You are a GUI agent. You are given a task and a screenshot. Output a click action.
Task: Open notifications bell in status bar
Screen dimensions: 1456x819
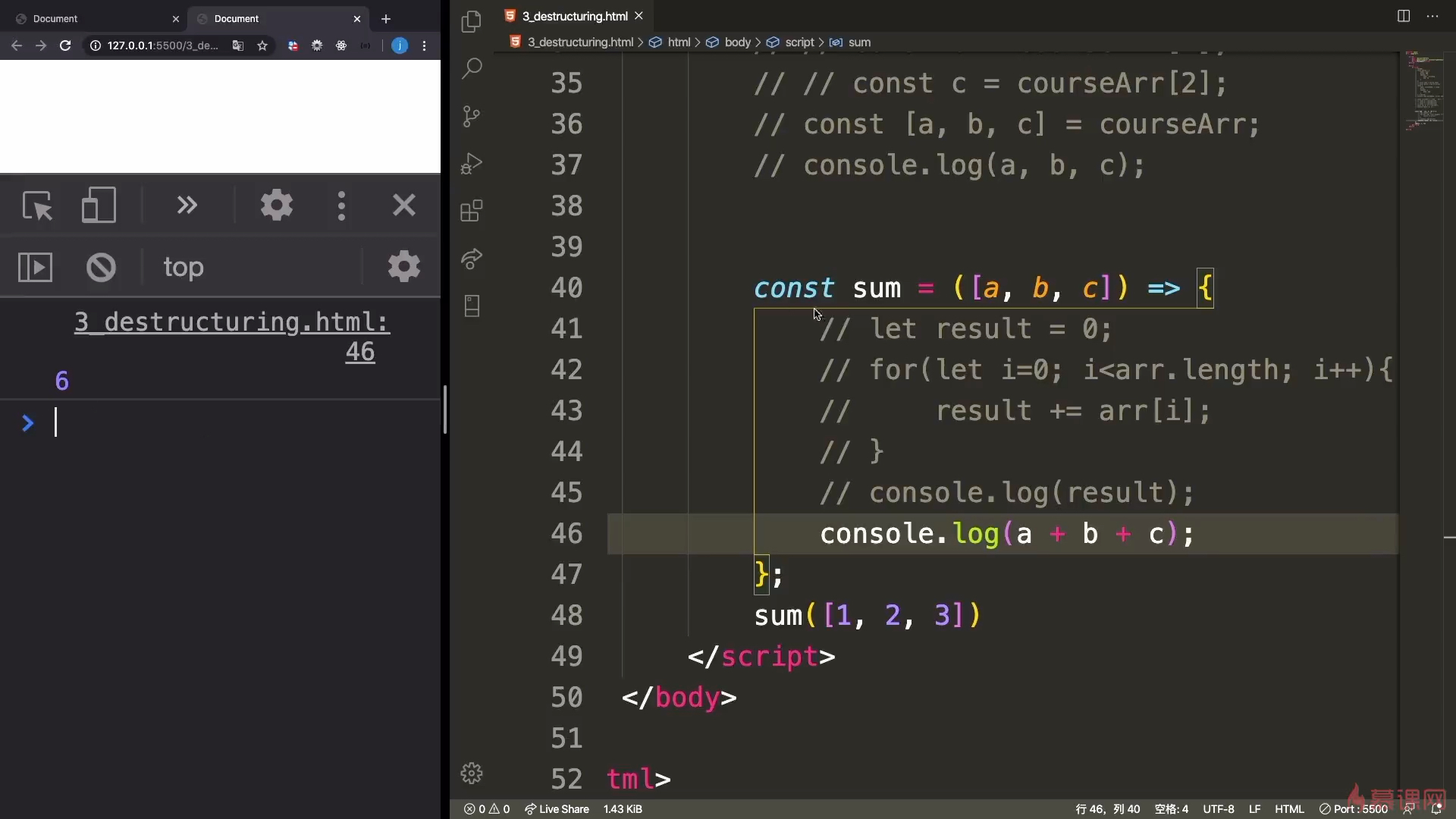click(1436, 809)
